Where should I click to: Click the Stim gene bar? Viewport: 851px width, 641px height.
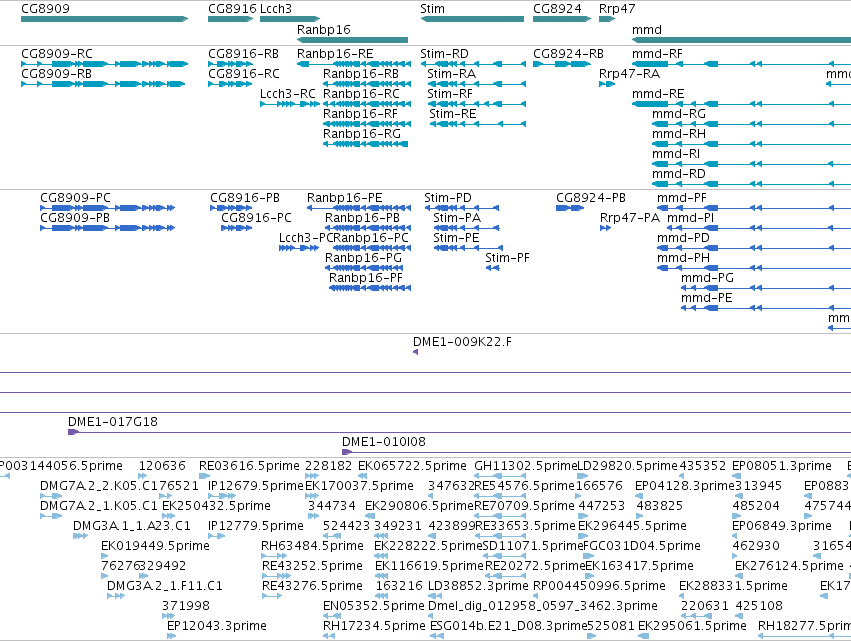pyautogui.click(x=472, y=19)
